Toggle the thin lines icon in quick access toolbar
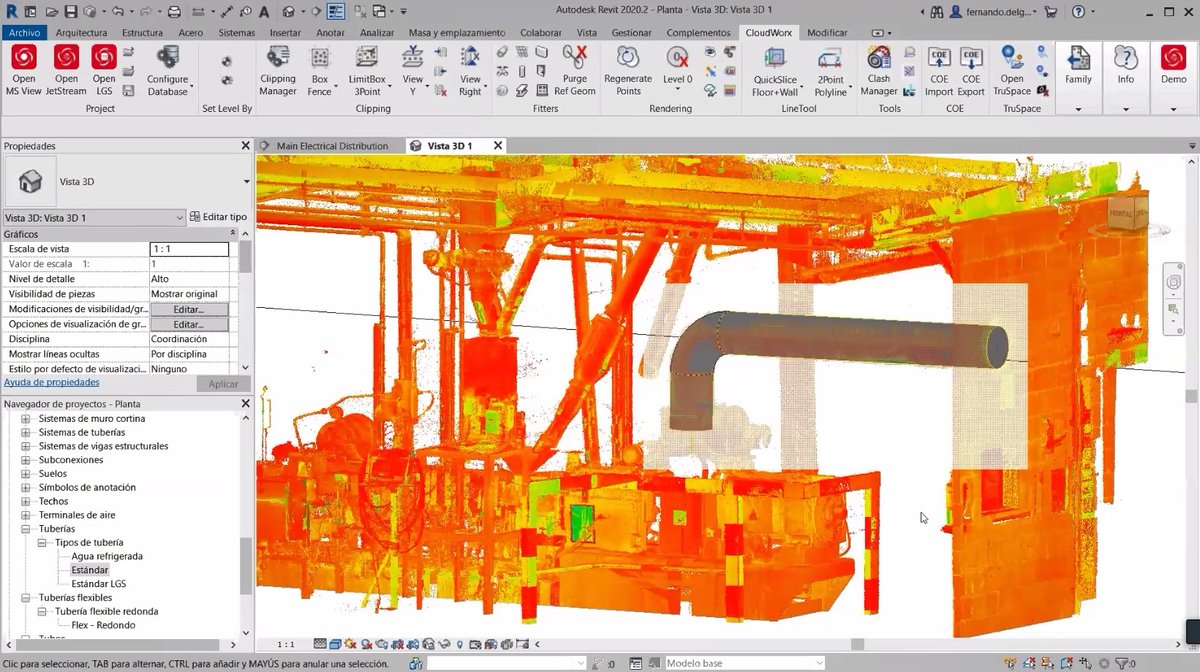 pyautogui.click(x=335, y=12)
